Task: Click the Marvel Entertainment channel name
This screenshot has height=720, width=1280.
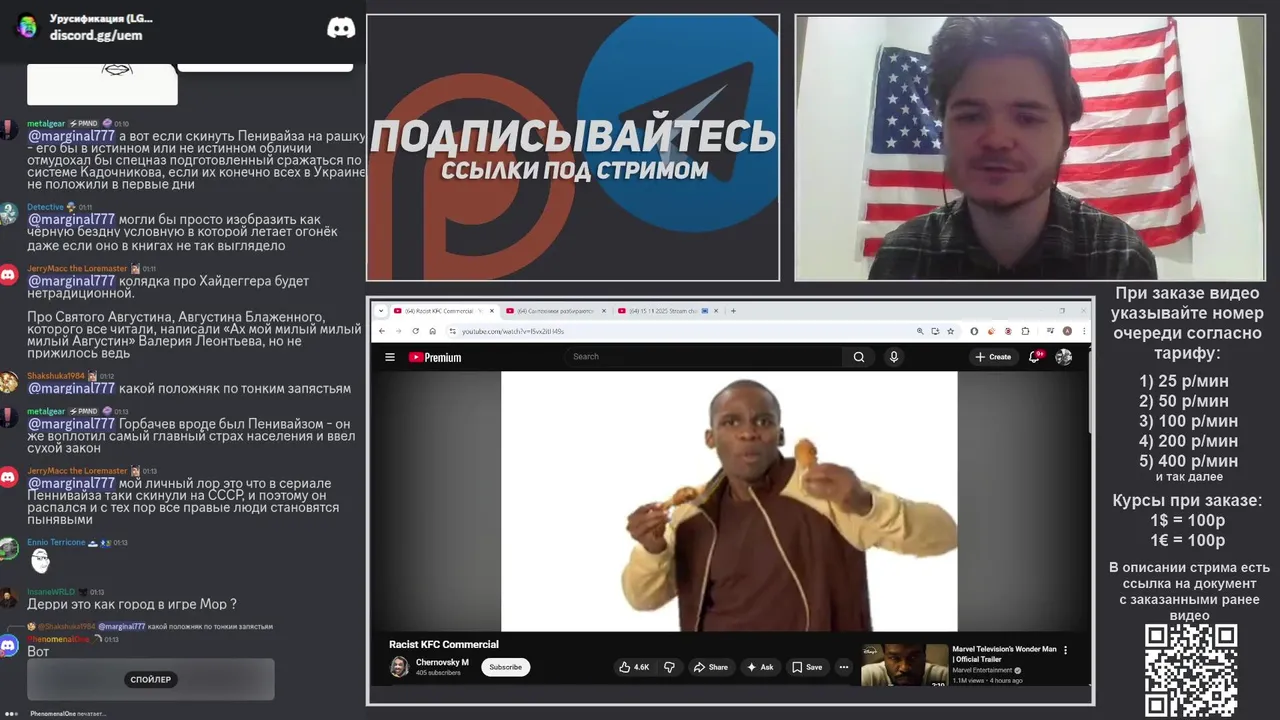Action: point(983,670)
